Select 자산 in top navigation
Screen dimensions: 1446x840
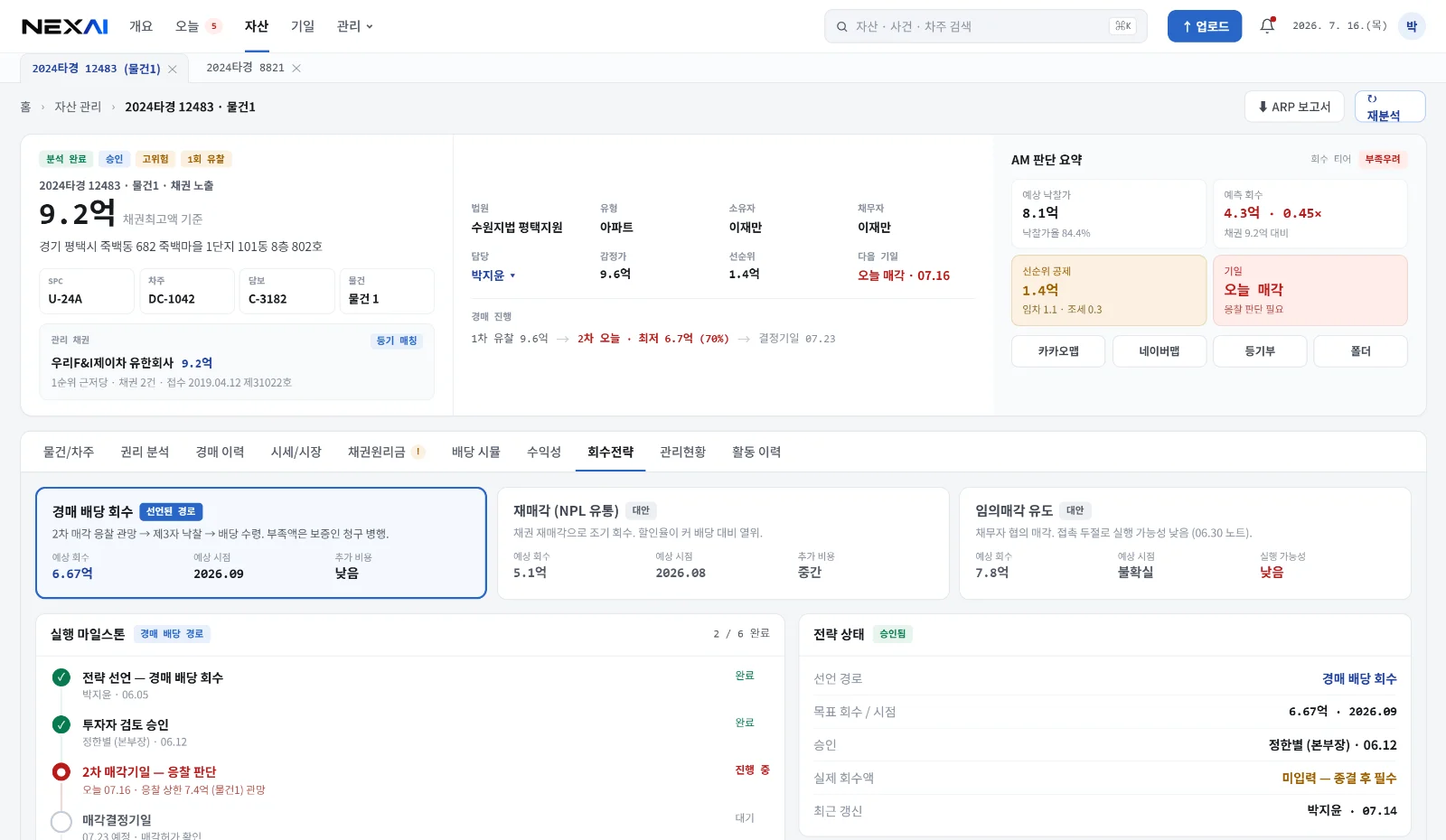[257, 26]
